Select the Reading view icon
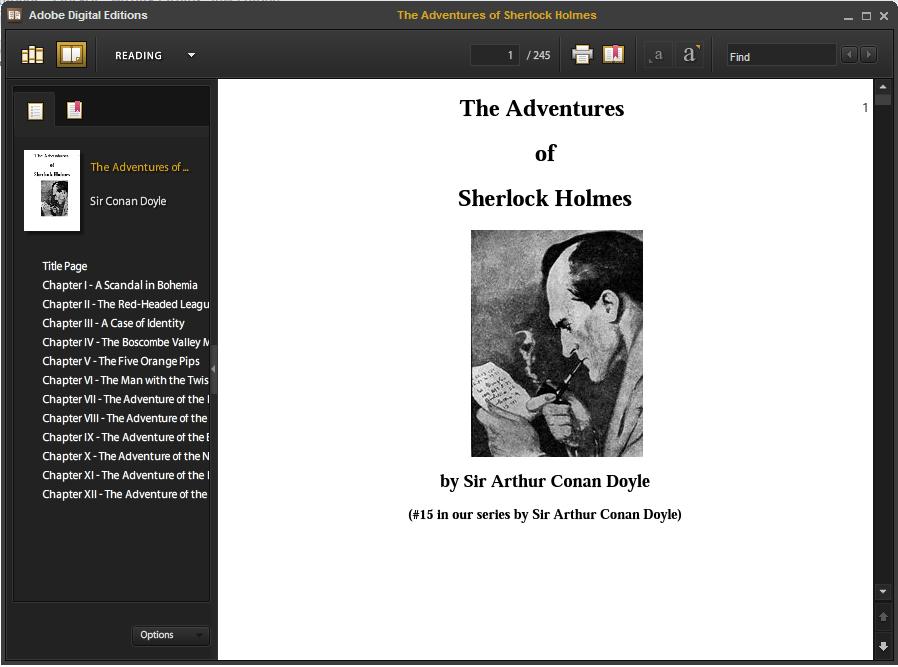 click(72, 55)
